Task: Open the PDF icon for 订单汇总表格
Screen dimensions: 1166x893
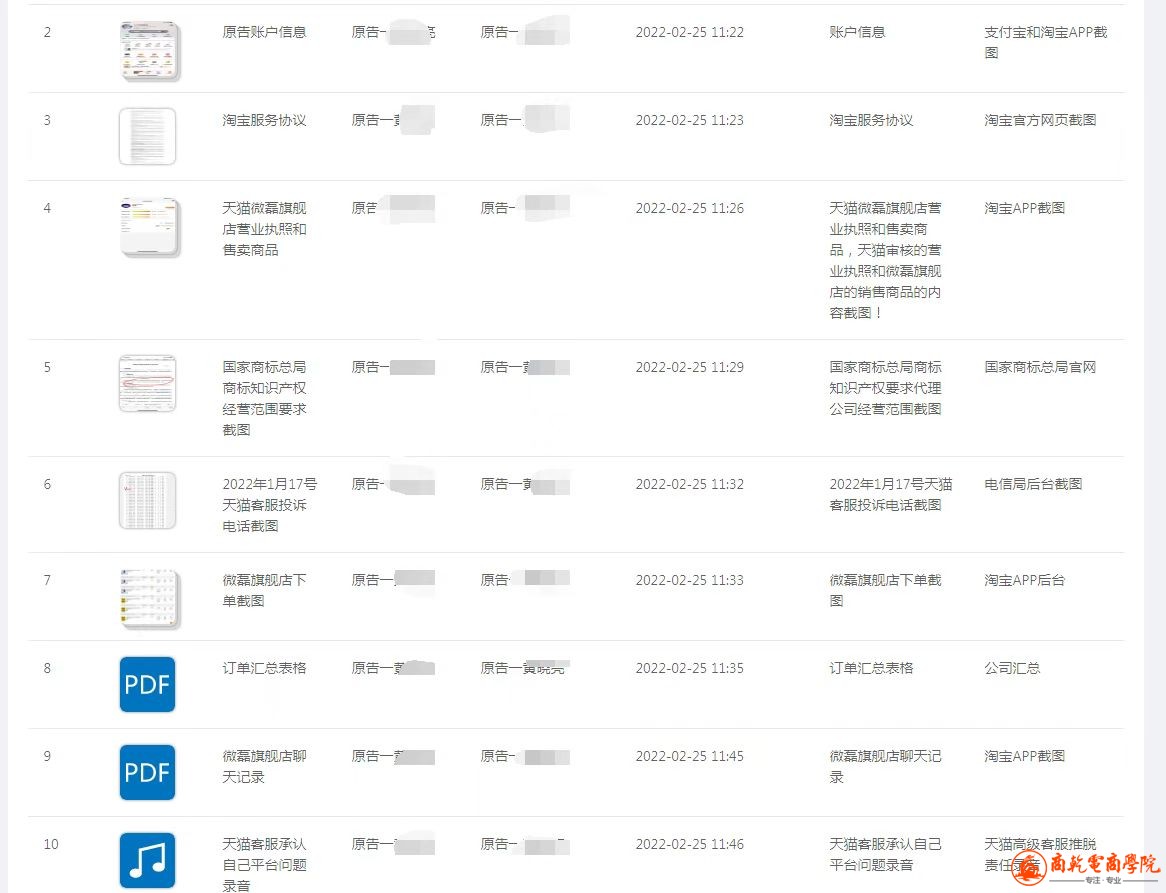Action: pos(147,684)
